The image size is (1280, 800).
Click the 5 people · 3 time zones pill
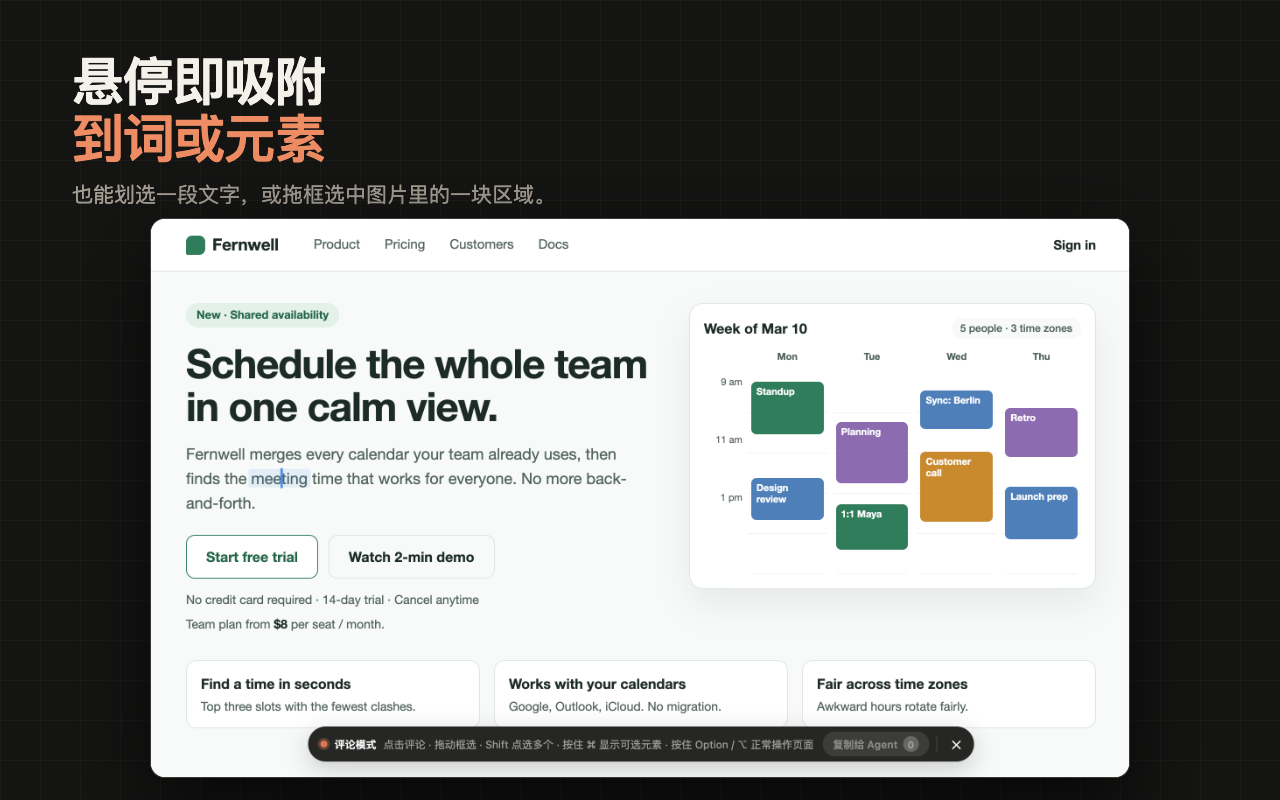[1016, 328]
